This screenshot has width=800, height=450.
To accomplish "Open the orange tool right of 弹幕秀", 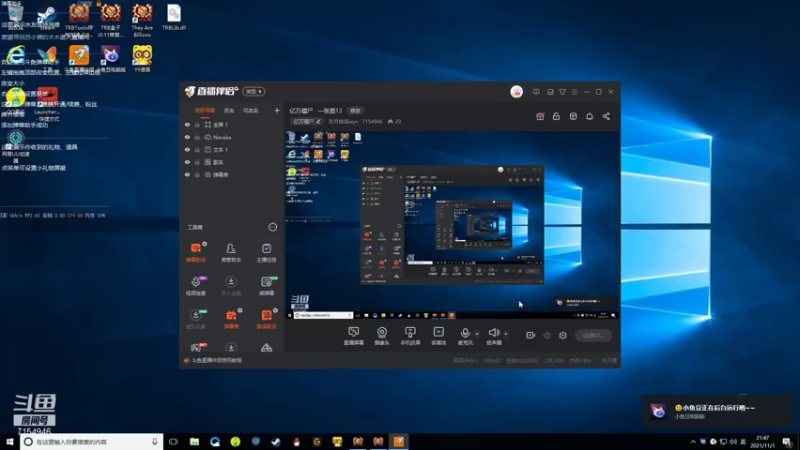I will point(266,319).
